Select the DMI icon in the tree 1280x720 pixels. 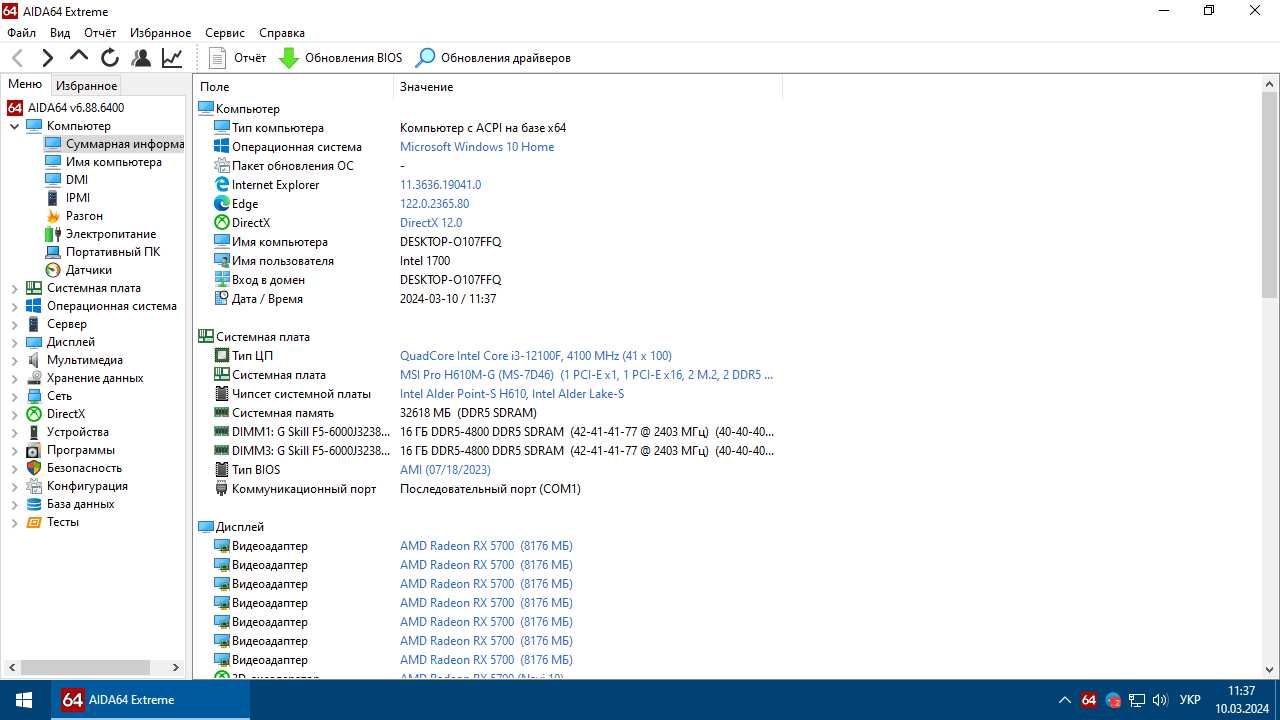pyautogui.click(x=53, y=180)
